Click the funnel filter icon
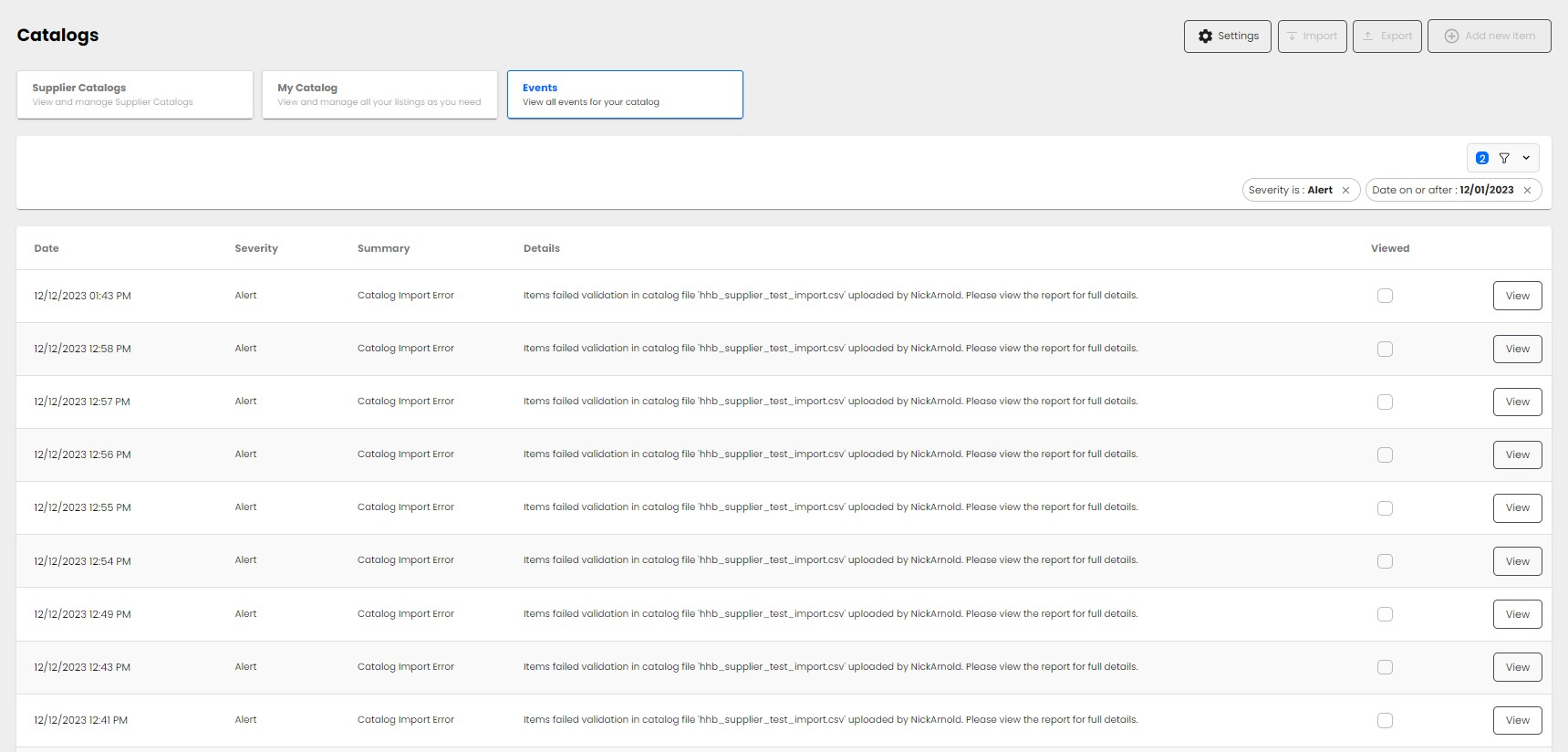The image size is (1568, 752). [1504, 158]
